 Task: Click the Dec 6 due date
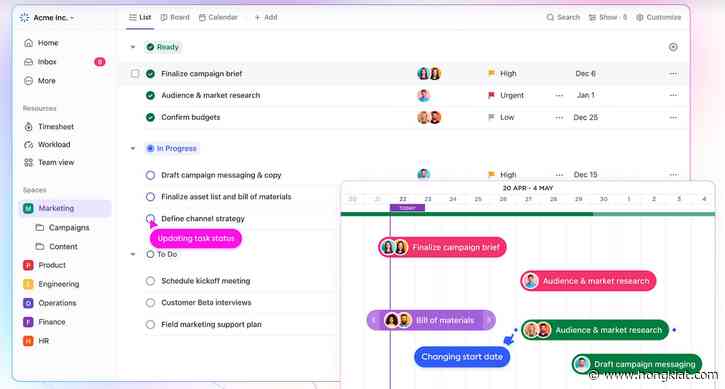coord(585,73)
